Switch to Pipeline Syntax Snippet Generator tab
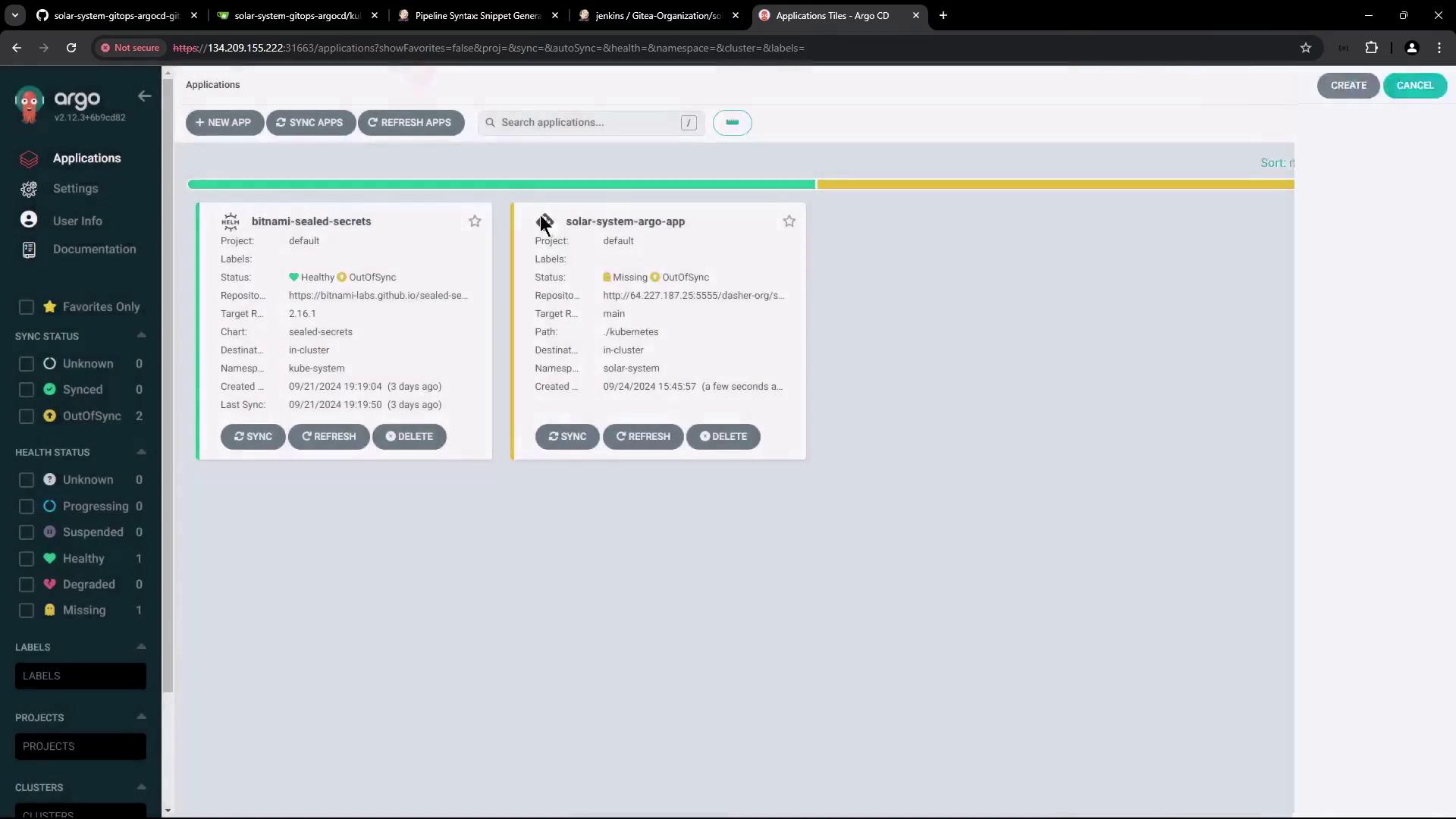The height and width of the screenshot is (819, 1456). [x=477, y=15]
